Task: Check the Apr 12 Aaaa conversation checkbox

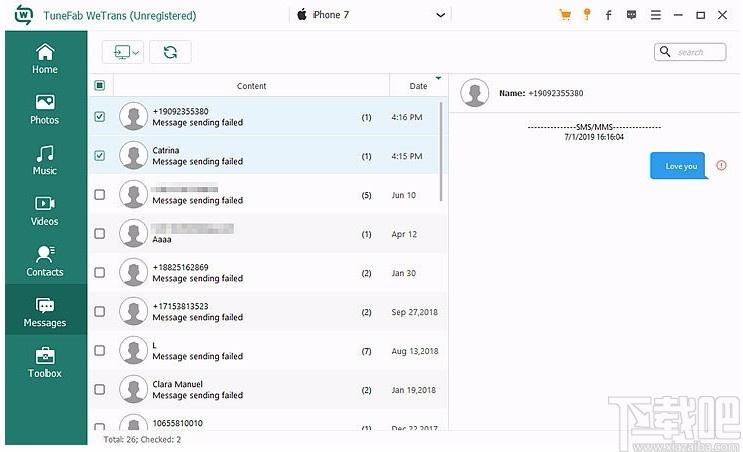Action: (100, 234)
